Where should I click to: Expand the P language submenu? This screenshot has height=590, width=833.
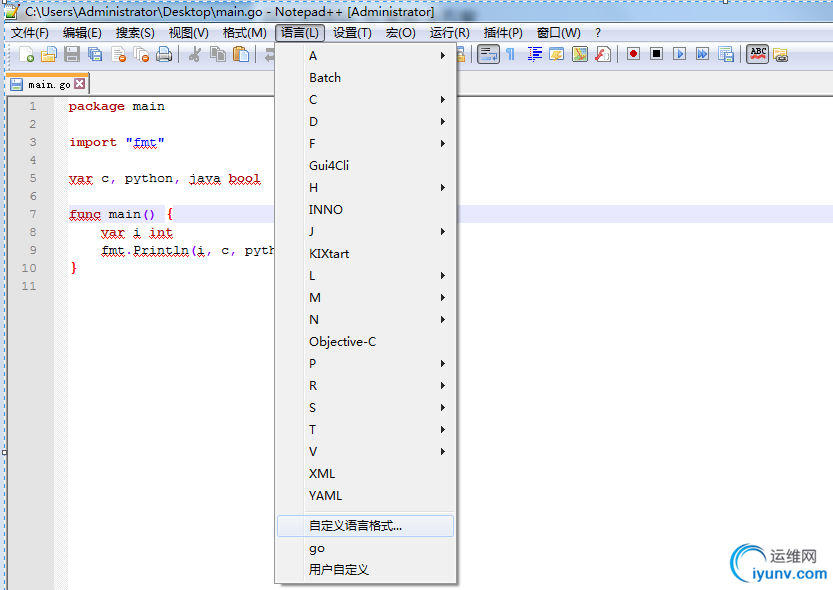366,364
